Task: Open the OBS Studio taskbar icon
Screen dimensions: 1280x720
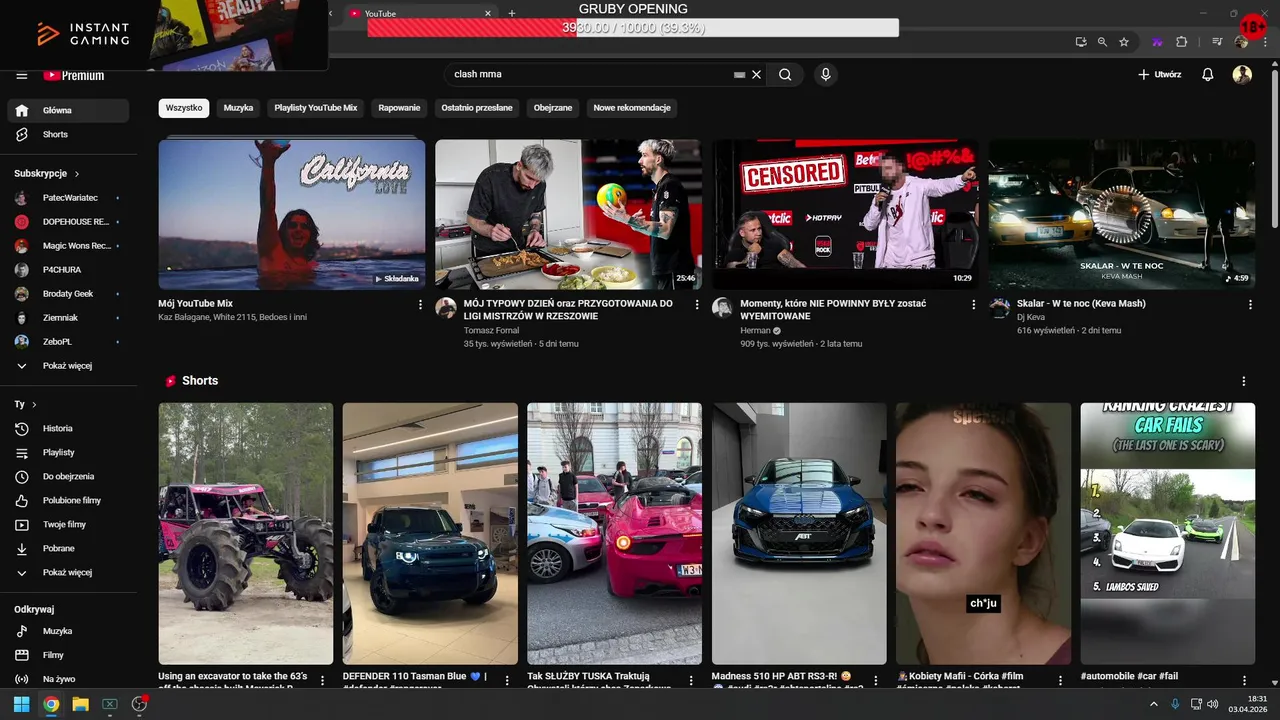Action: pos(140,704)
